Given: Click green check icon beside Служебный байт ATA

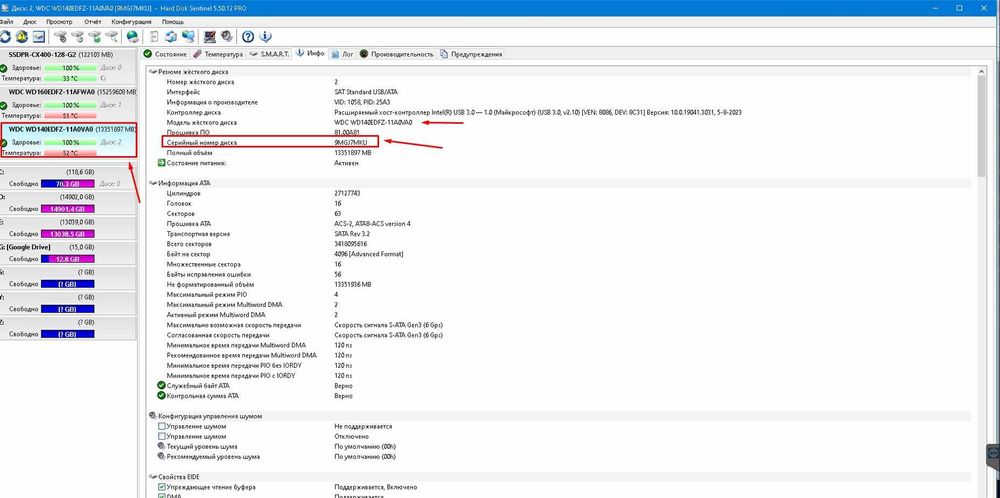Looking at the screenshot, I should [x=161, y=386].
